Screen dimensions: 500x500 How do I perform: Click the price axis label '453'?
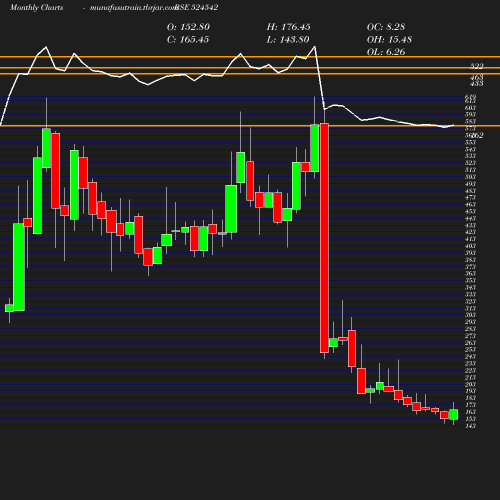point(470,211)
